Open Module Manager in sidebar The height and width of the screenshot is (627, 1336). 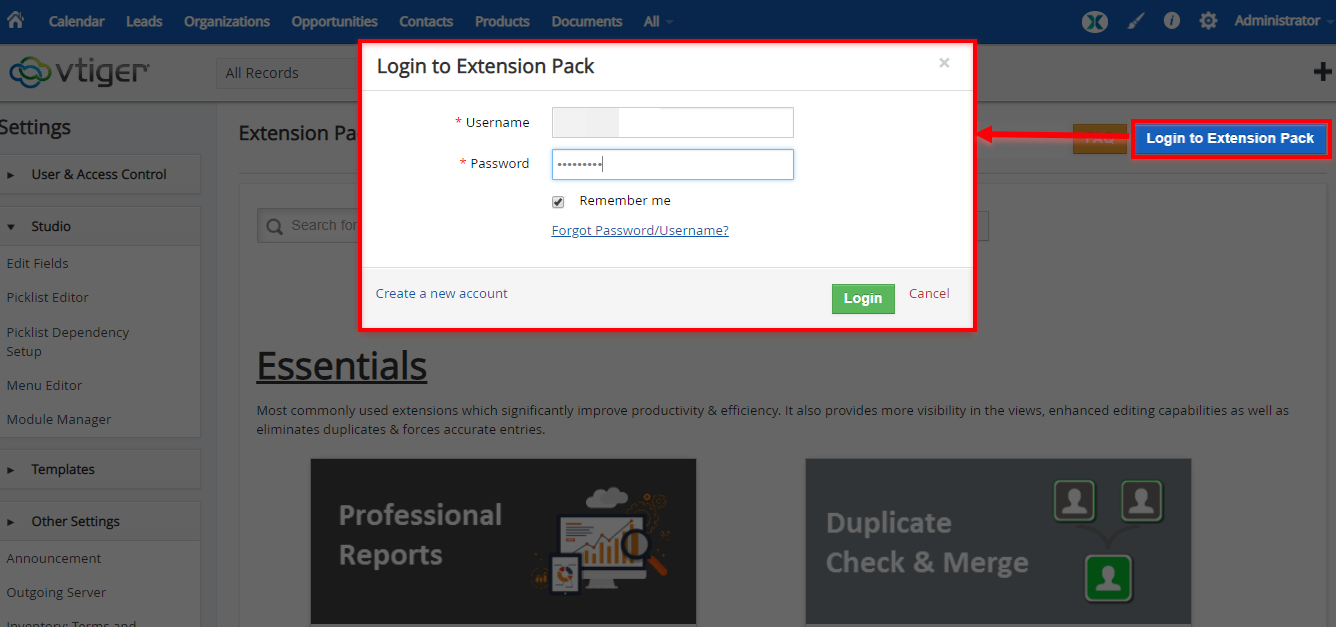coord(59,420)
